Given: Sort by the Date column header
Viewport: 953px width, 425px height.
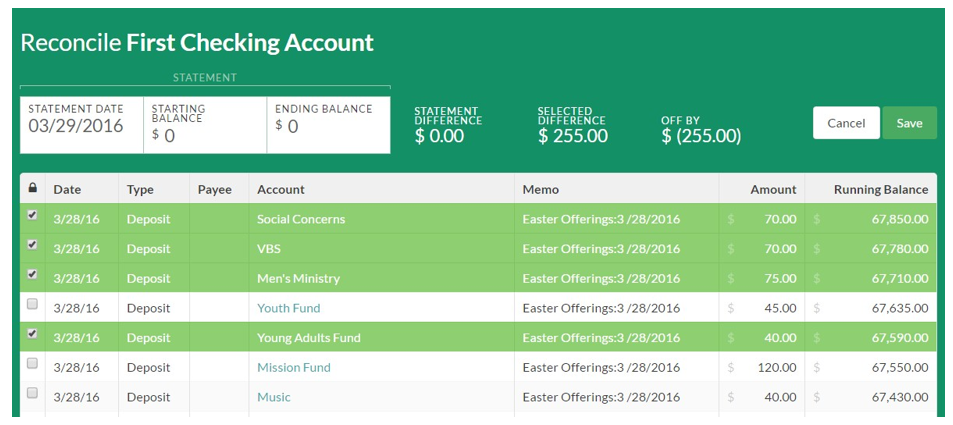Looking at the screenshot, I should point(67,190).
